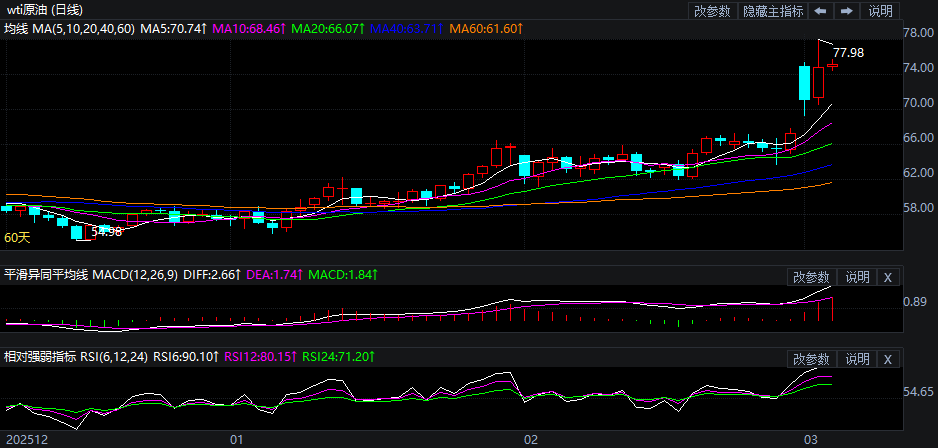Hide the main indicator via 隐藏主指标
This screenshot has height=448, width=938.
point(772,11)
